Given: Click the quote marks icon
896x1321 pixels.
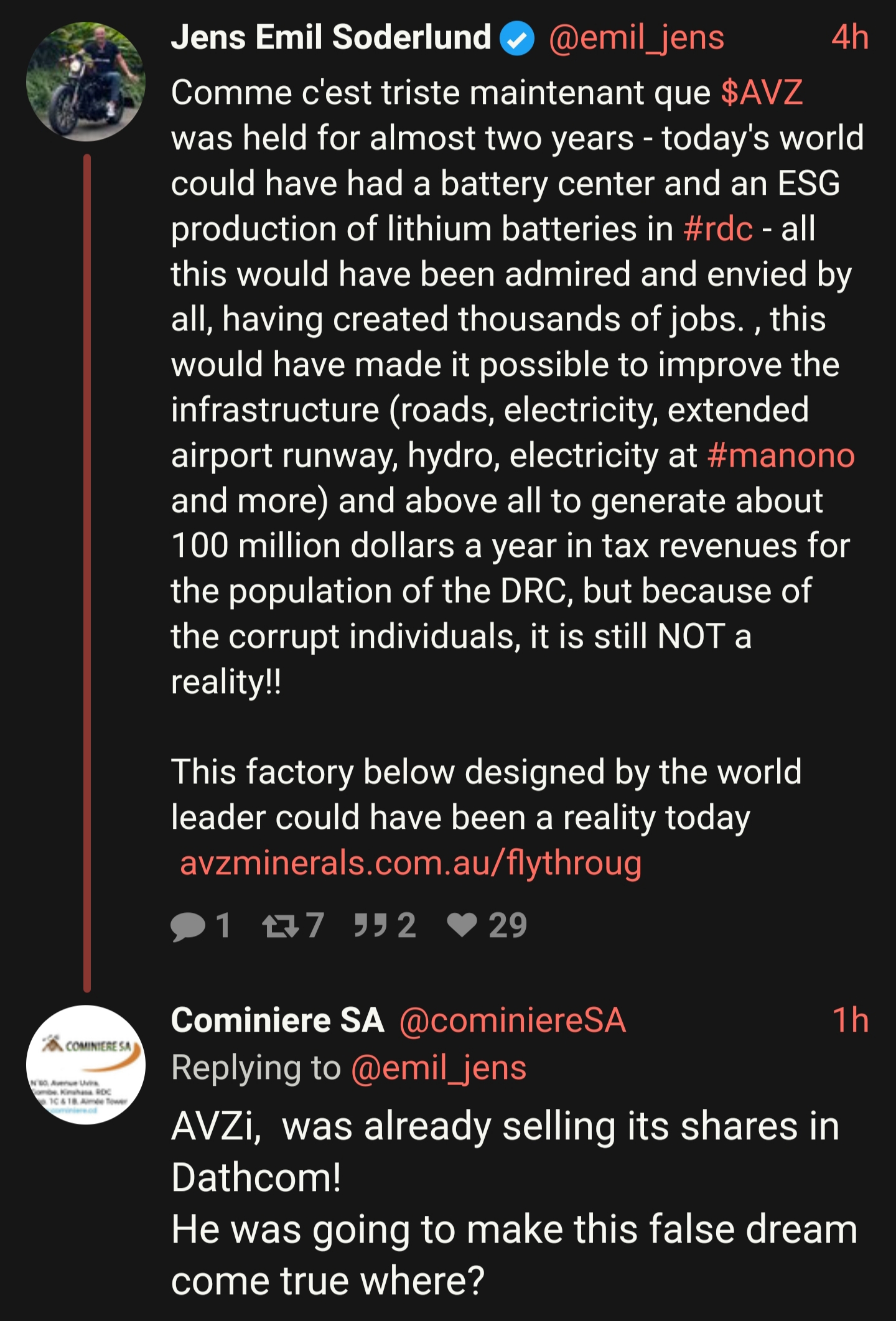Looking at the screenshot, I should (x=371, y=926).
